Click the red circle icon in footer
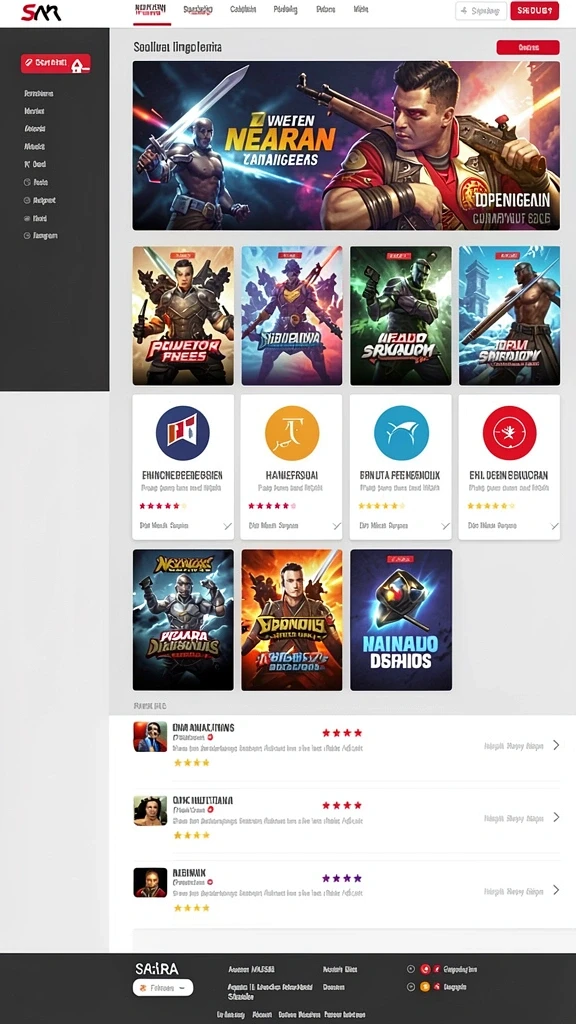 [425, 969]
